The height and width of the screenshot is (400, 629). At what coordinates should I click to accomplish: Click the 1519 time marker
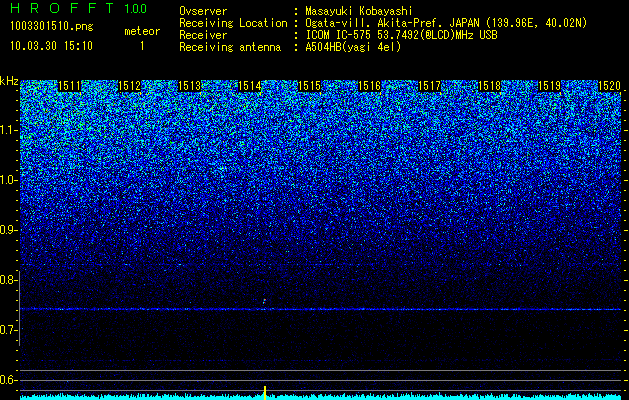(550, 86)
